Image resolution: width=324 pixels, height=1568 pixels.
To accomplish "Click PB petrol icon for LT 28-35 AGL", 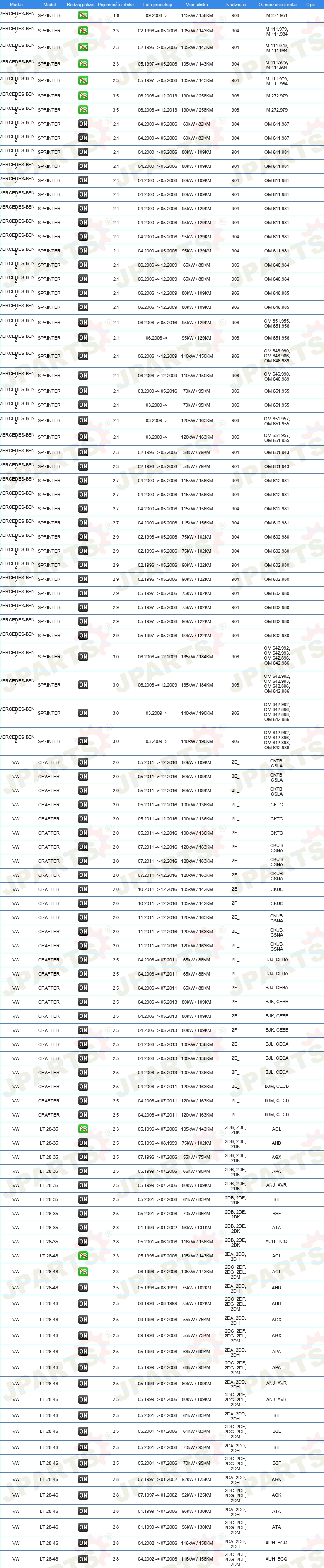I will (83, 1129).
